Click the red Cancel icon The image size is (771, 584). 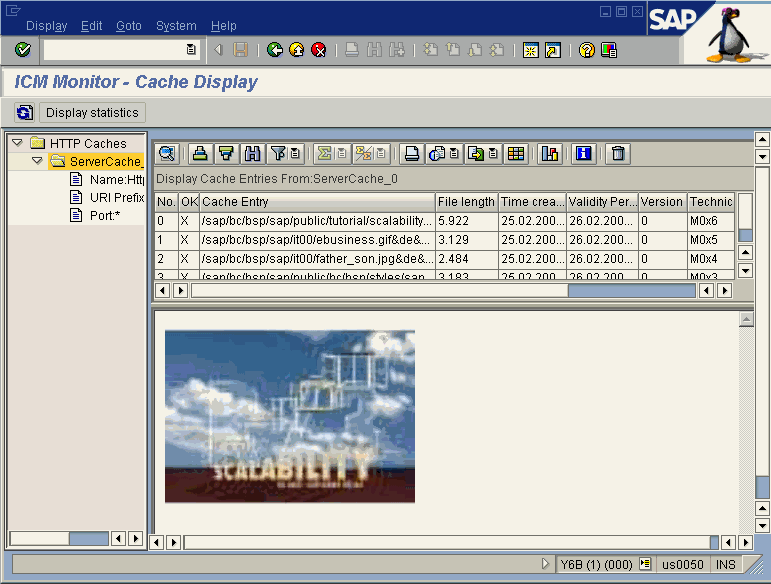click(319, 49)
